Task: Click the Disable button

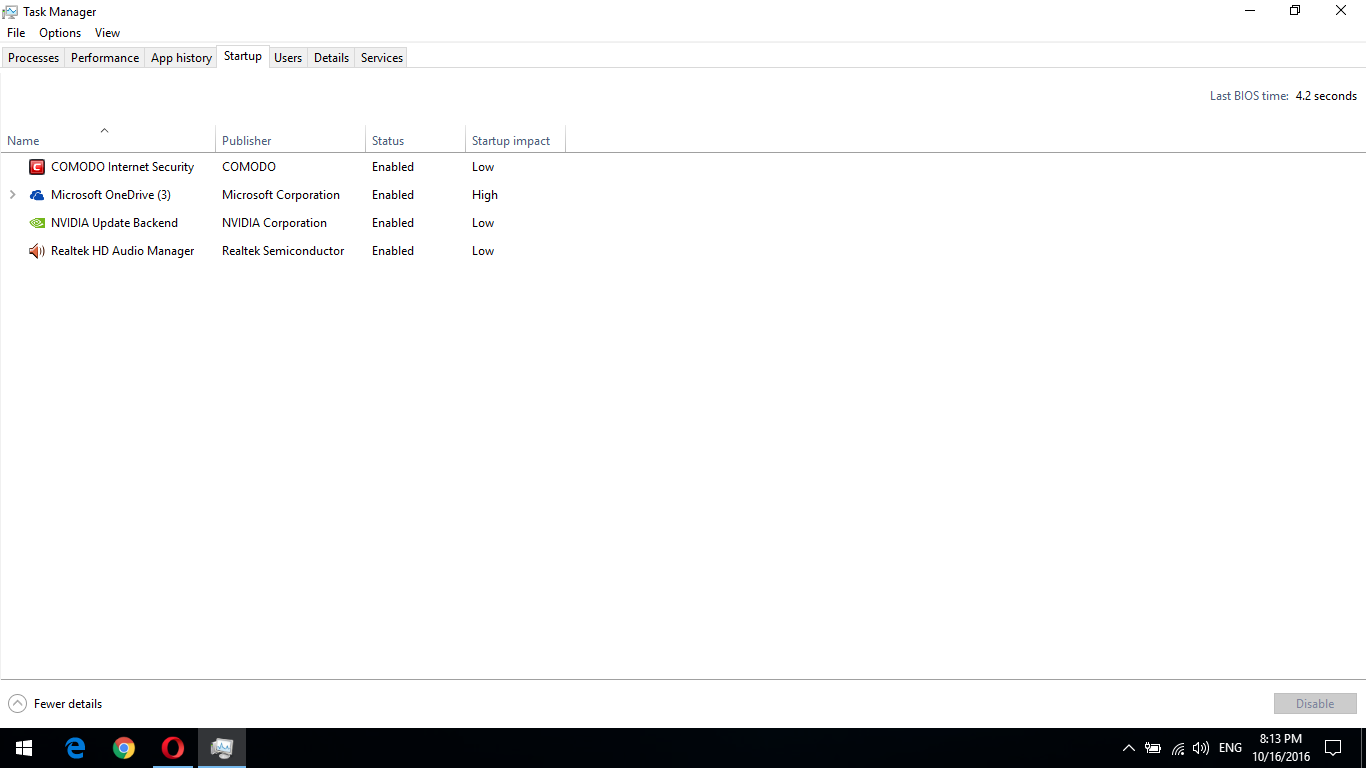Action: click(1315, 704)
